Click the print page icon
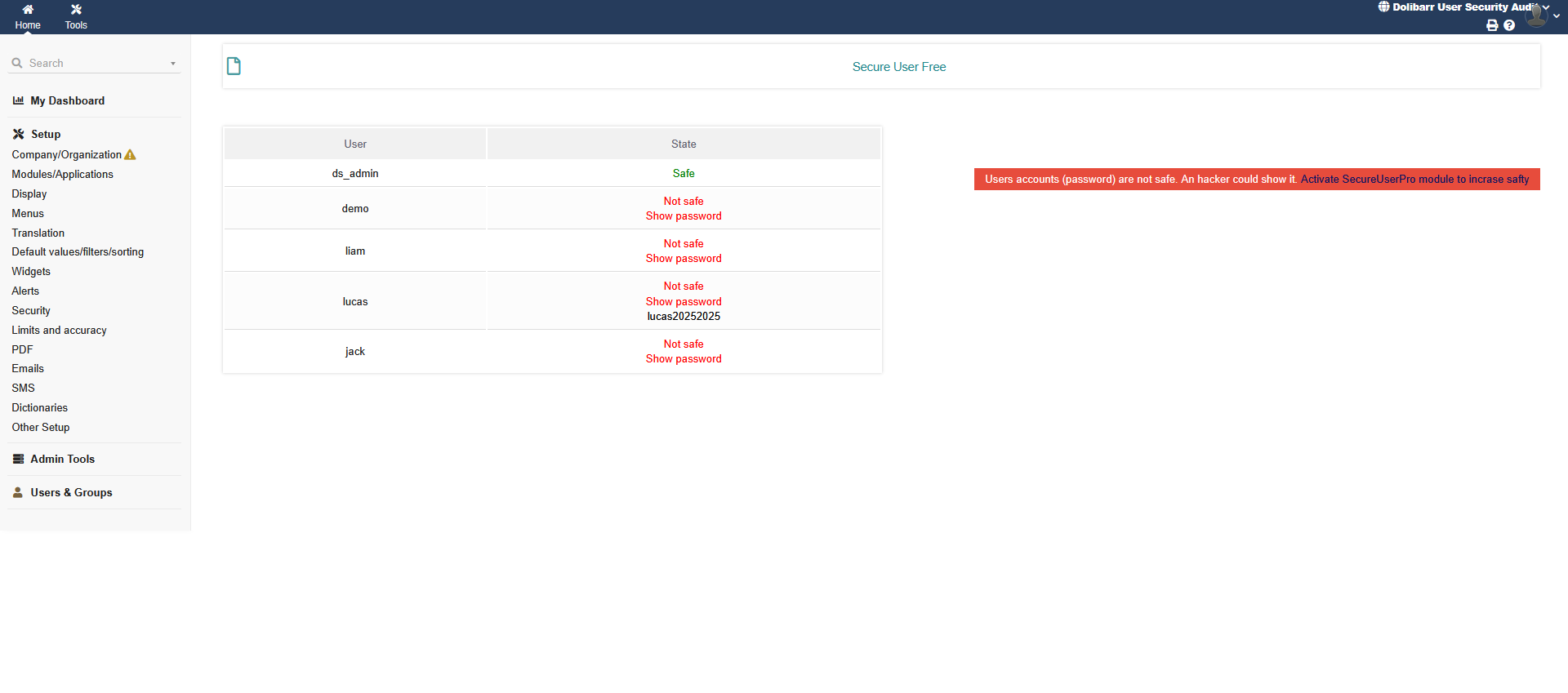Viewport: 1568px width, 693px height. pyautogui.click(x=1492, y=25)
